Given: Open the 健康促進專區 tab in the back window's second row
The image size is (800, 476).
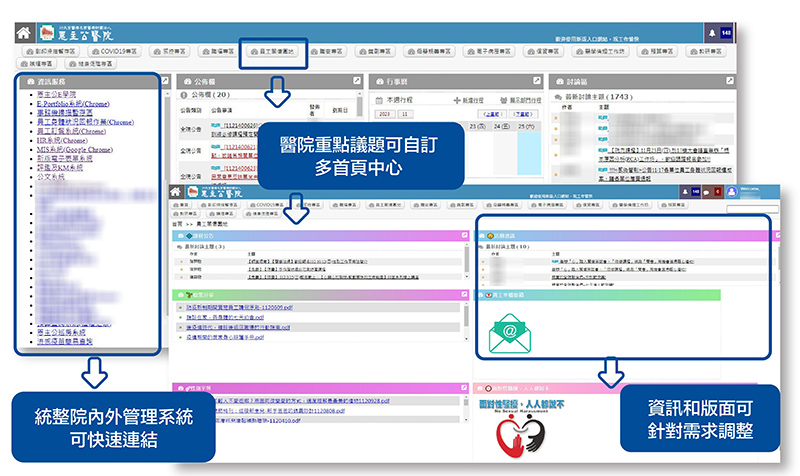Looking at the screenshot, I should (x=91, y=64).
